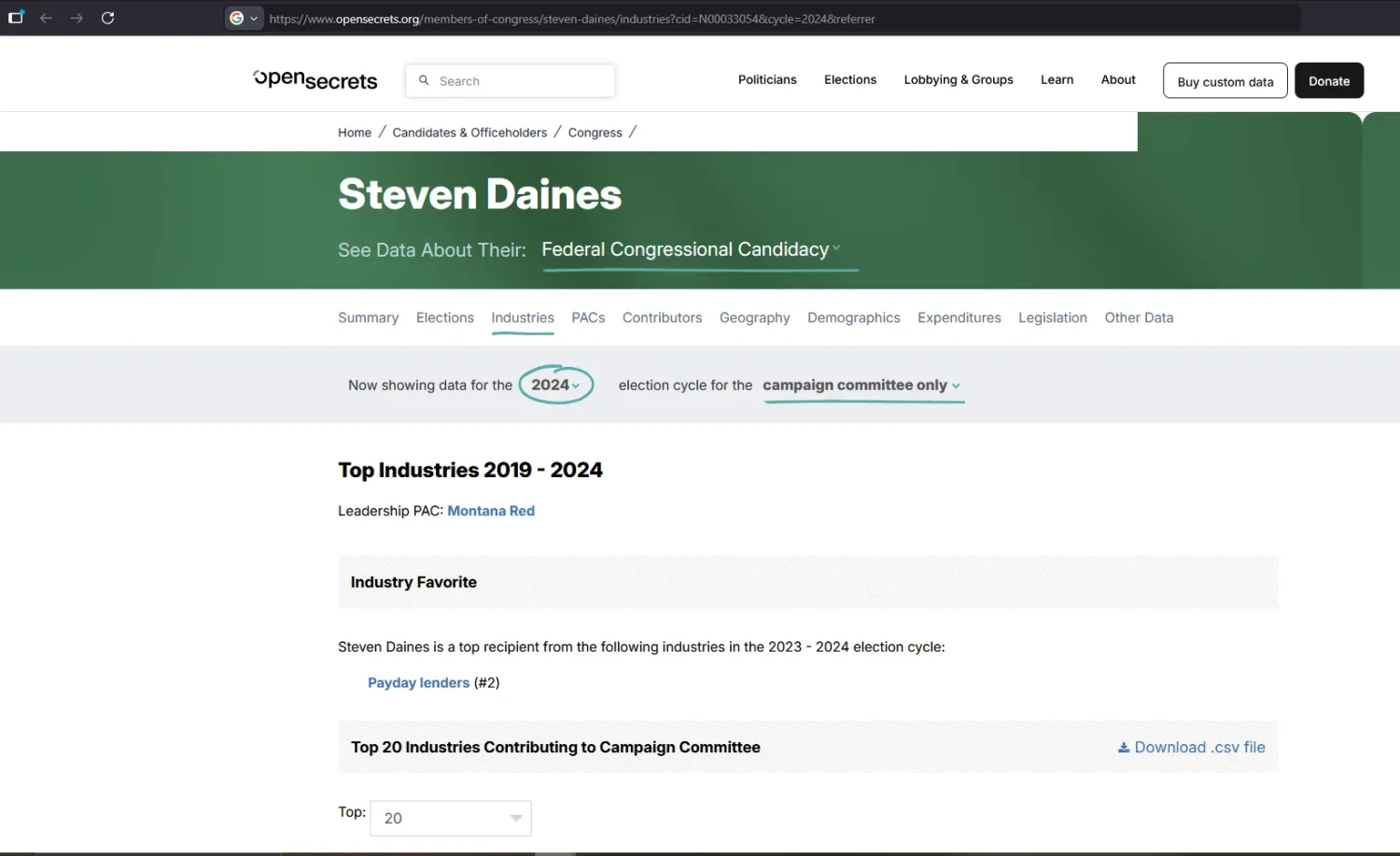Open the browser tab overview icon
The height and width of the screenshot is (856, 1400).
[16, 18]
